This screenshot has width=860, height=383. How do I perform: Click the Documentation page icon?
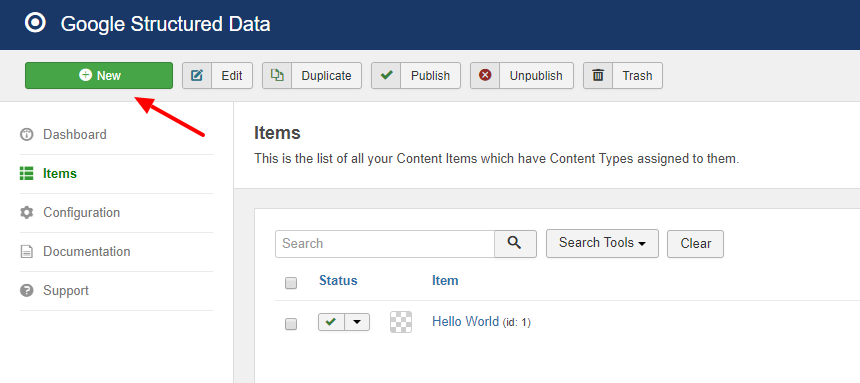pos(26,251)
